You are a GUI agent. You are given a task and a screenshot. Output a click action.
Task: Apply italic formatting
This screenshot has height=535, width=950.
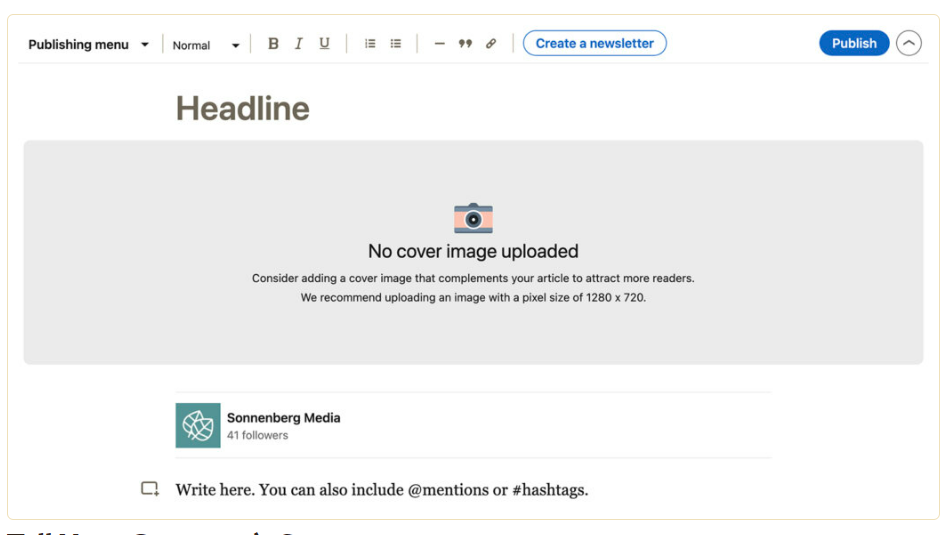click(x=298, y=44)
